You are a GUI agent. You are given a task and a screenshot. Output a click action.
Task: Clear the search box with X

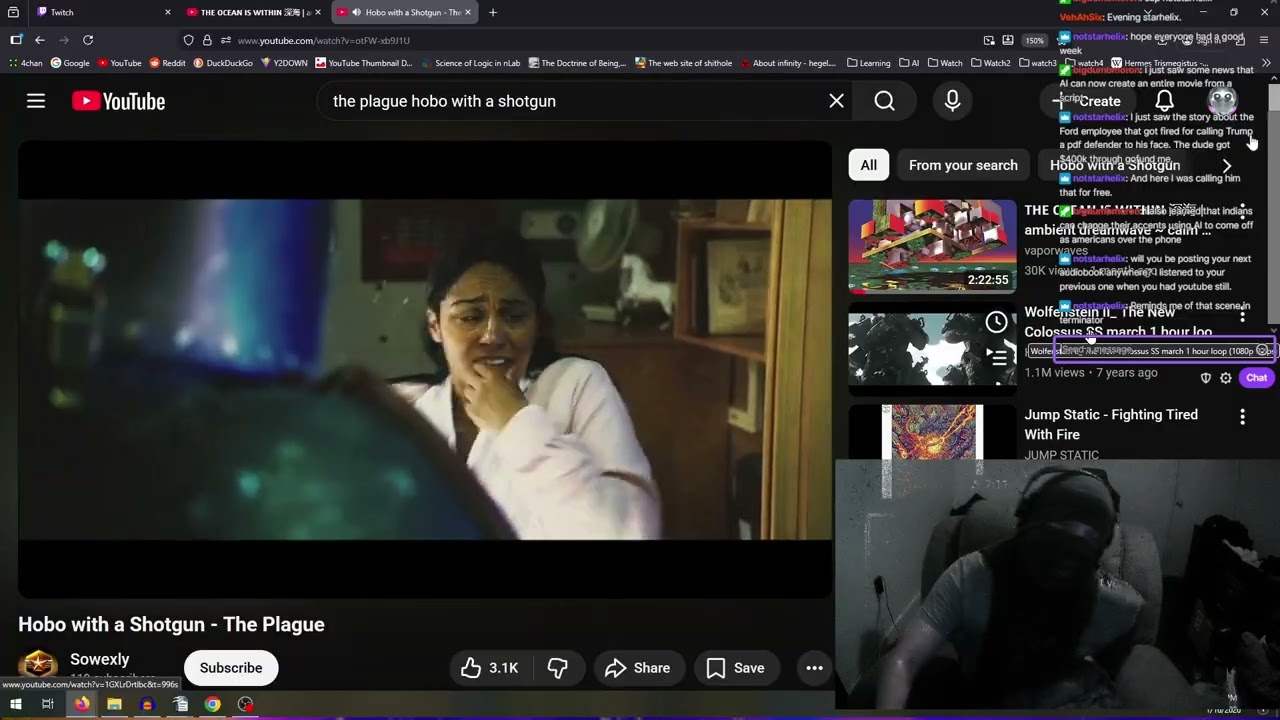[x=837, y=101]
